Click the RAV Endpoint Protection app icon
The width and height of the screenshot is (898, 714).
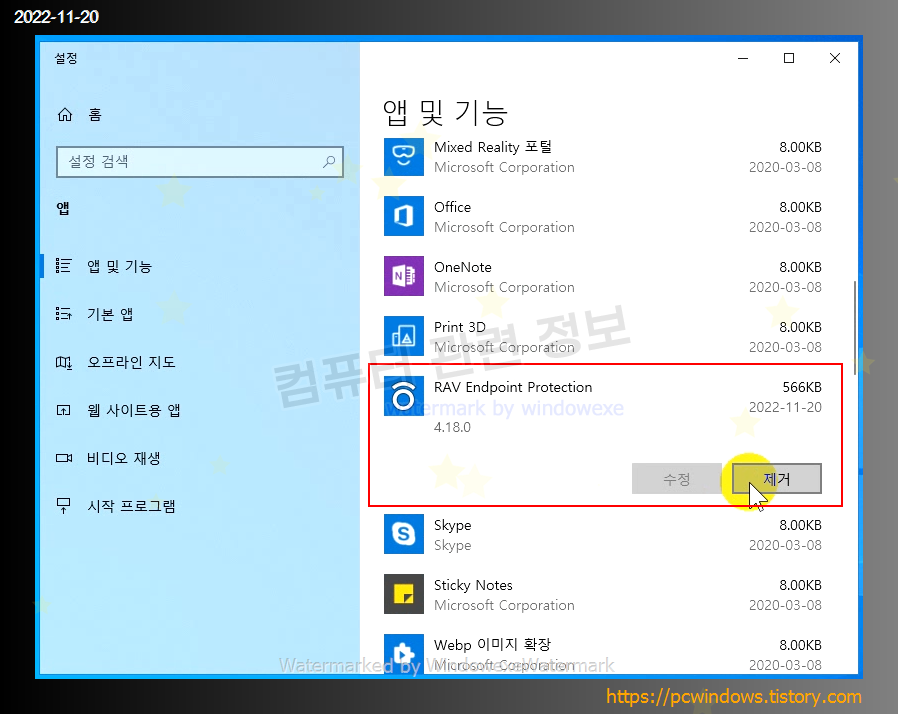[x=404, y=396]
